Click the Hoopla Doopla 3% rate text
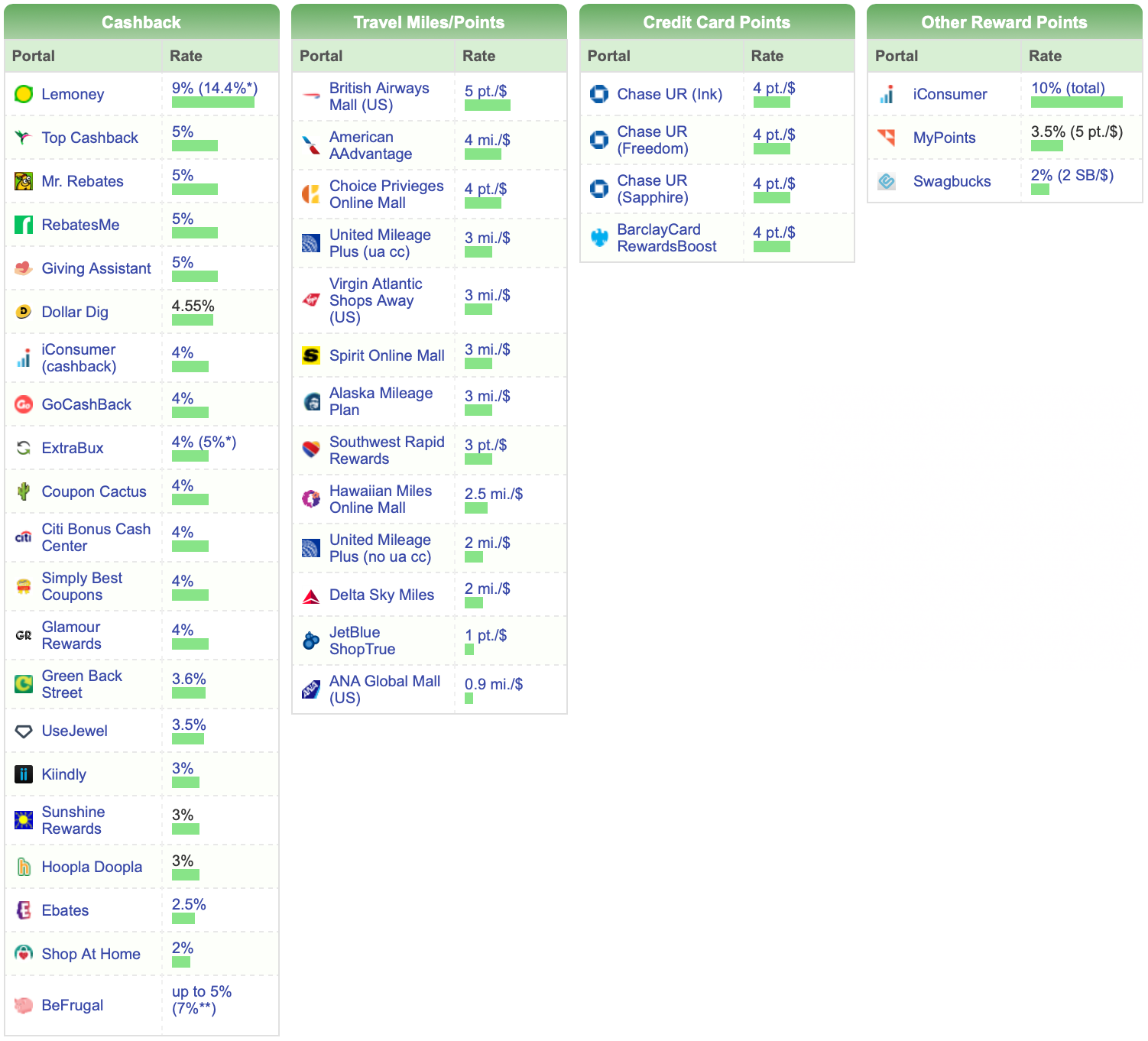This screenshot has width=1148, height=1041. point(183,861)
